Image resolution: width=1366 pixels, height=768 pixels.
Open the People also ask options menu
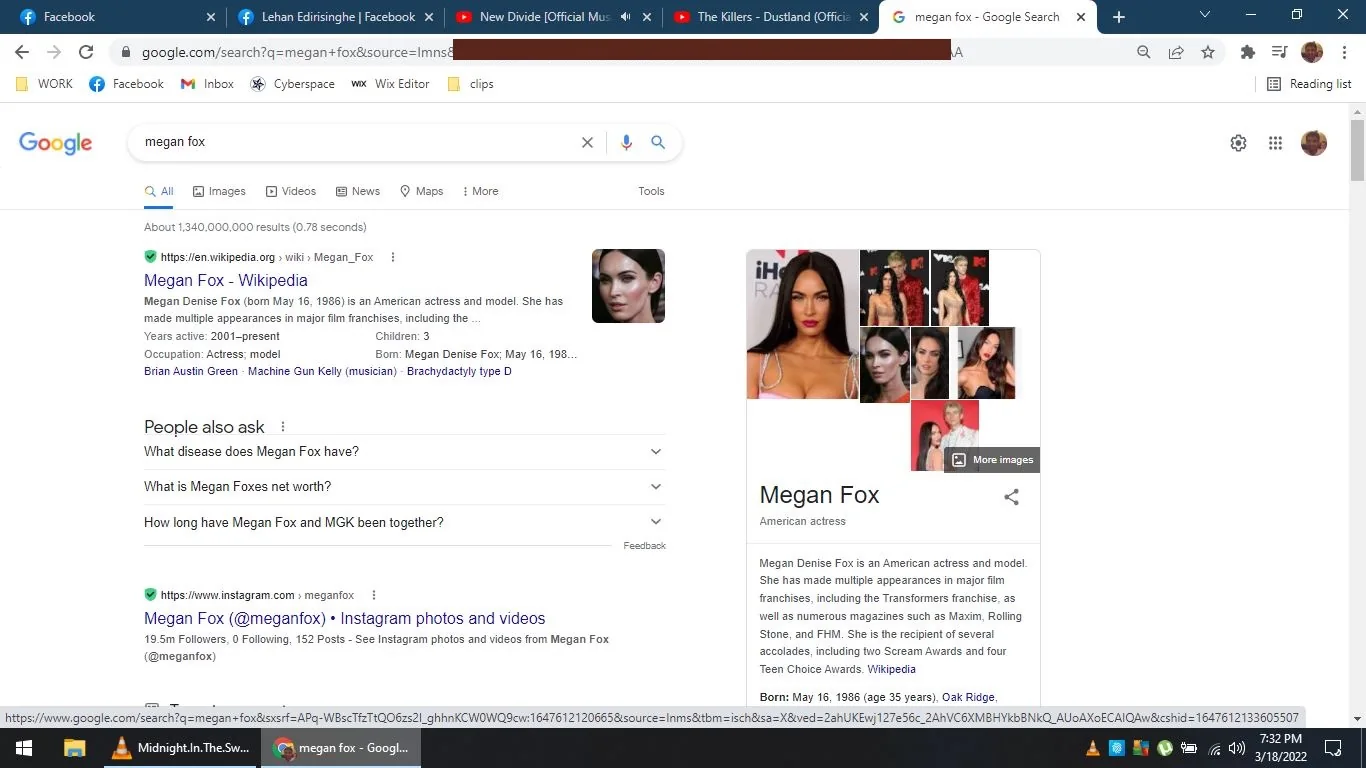click(x=283, y=427)
